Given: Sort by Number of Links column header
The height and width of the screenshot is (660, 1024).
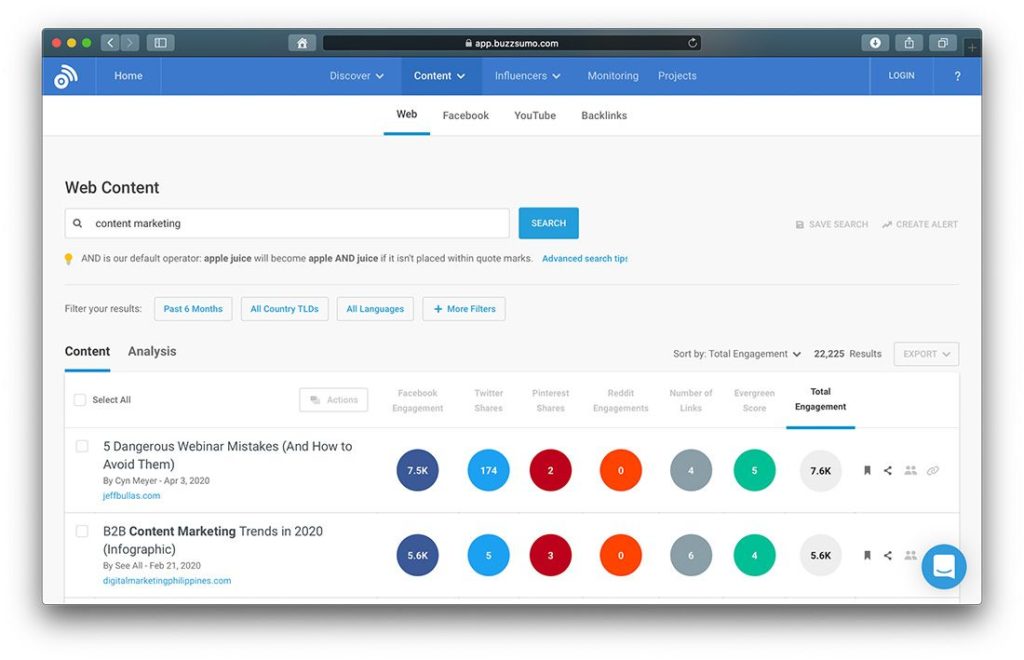Looking at the screenshot, I should pos(691,400).
